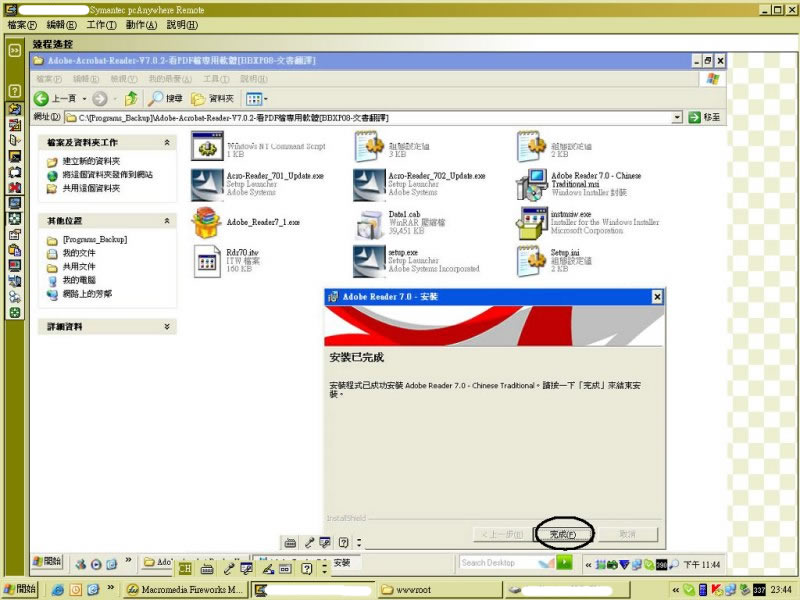Click Search Desktop input field

[497, 563]
